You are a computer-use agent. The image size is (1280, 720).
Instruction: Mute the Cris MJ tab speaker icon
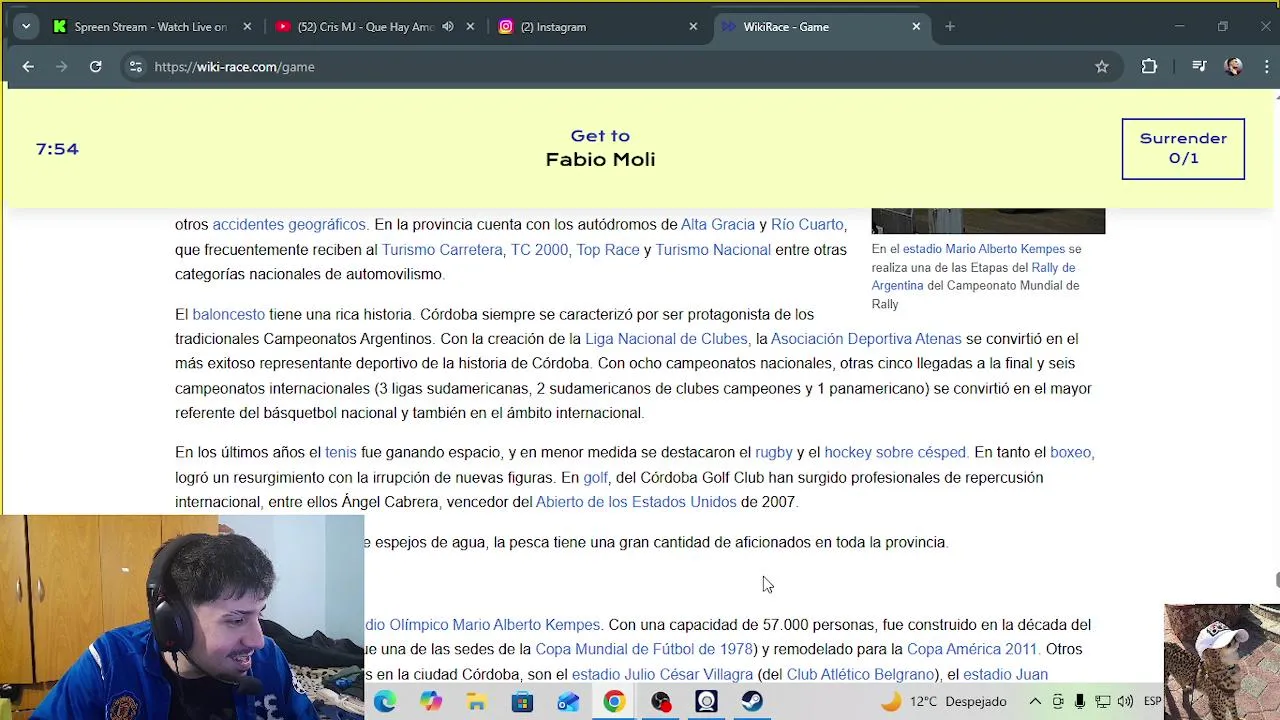tap(448, 27)
